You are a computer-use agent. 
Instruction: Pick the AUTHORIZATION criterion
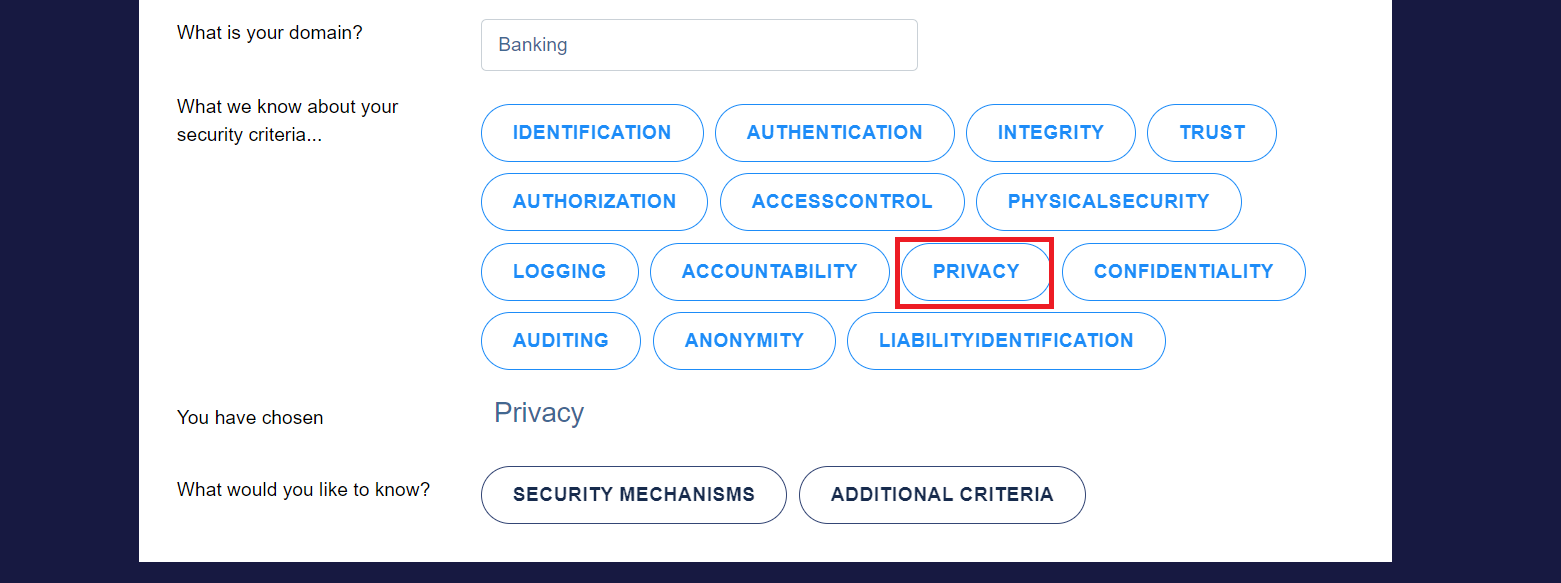coord(594,202)
